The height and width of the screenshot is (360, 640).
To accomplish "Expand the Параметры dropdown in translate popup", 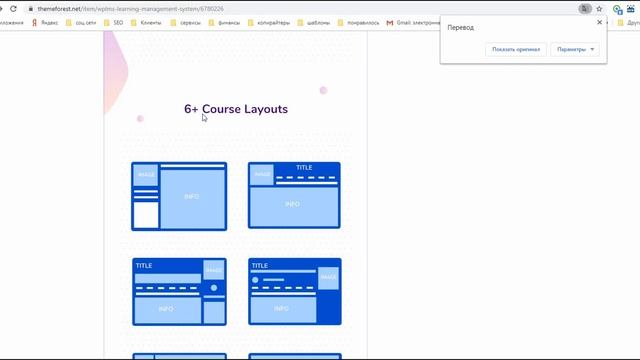I will pyautogui.click(x=575, y=49).
